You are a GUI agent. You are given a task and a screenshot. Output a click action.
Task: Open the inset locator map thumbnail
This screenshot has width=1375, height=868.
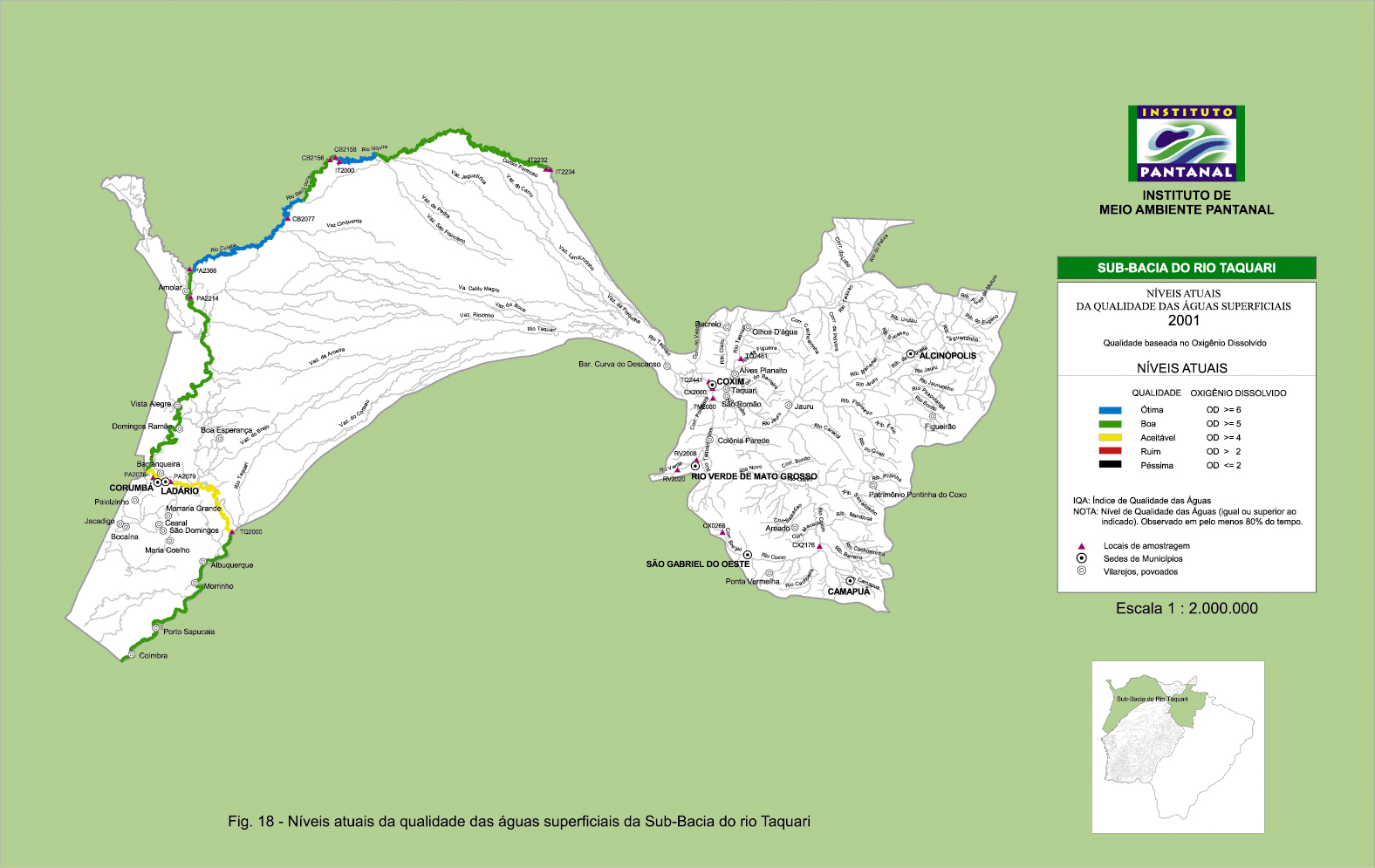coord(1178,747)
